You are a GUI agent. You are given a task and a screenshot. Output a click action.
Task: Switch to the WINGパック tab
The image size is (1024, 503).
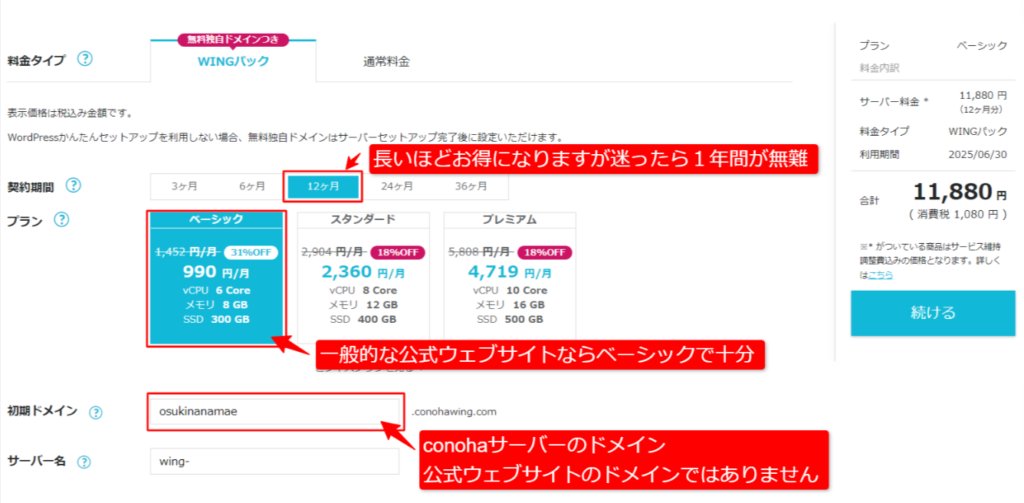click(233, 61)
